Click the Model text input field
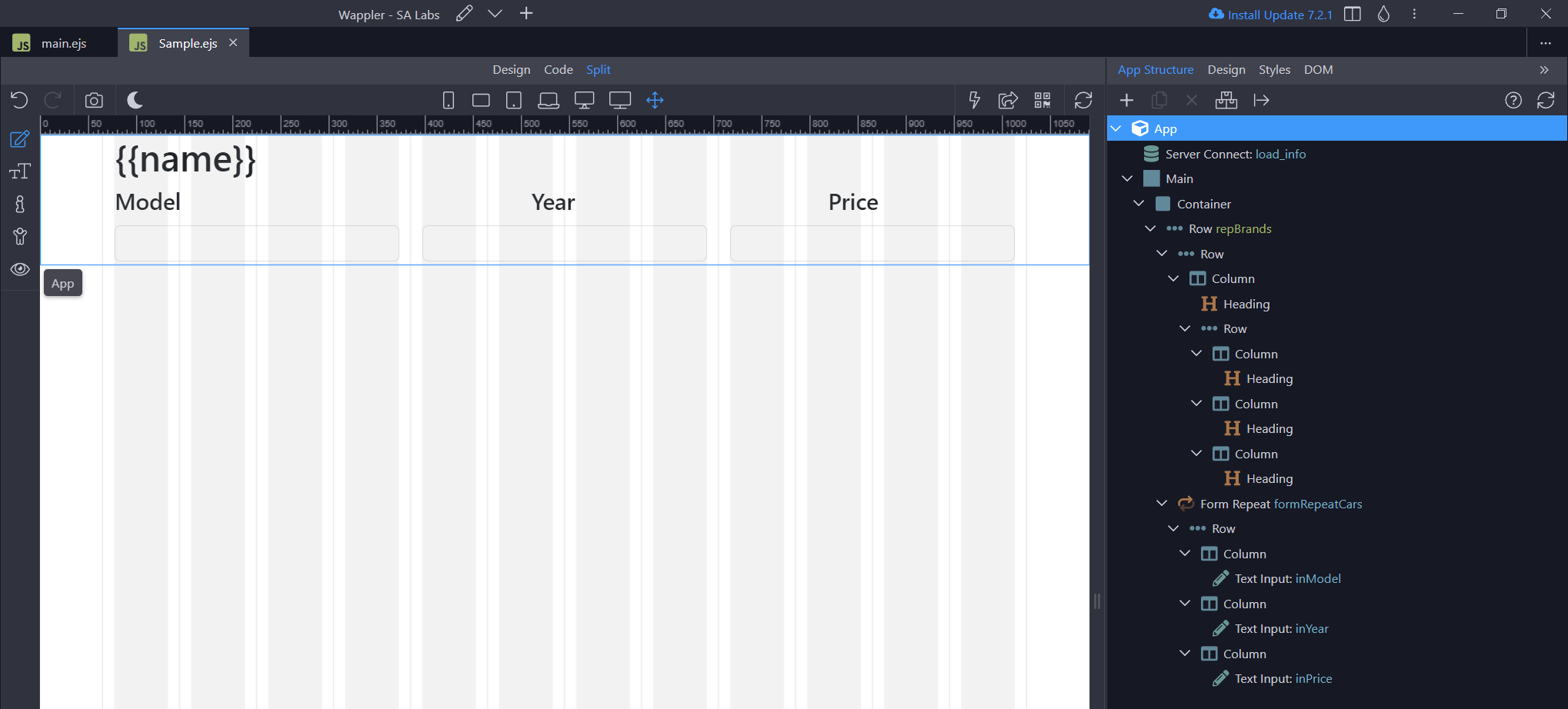 click(x=256, y=244)
